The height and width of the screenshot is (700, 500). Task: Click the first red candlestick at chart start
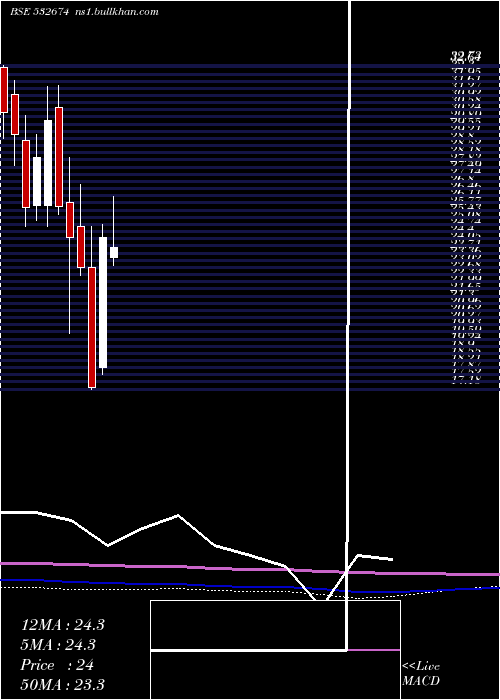click(4, 90)
